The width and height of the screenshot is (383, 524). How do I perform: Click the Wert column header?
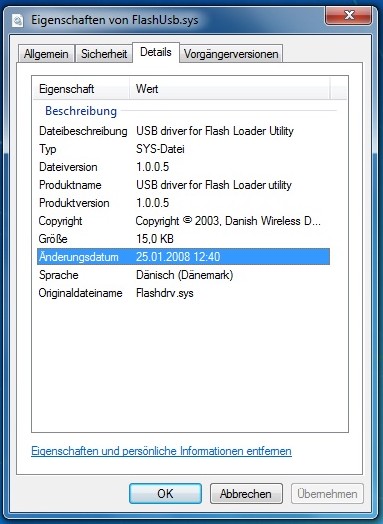coord(230,89)
